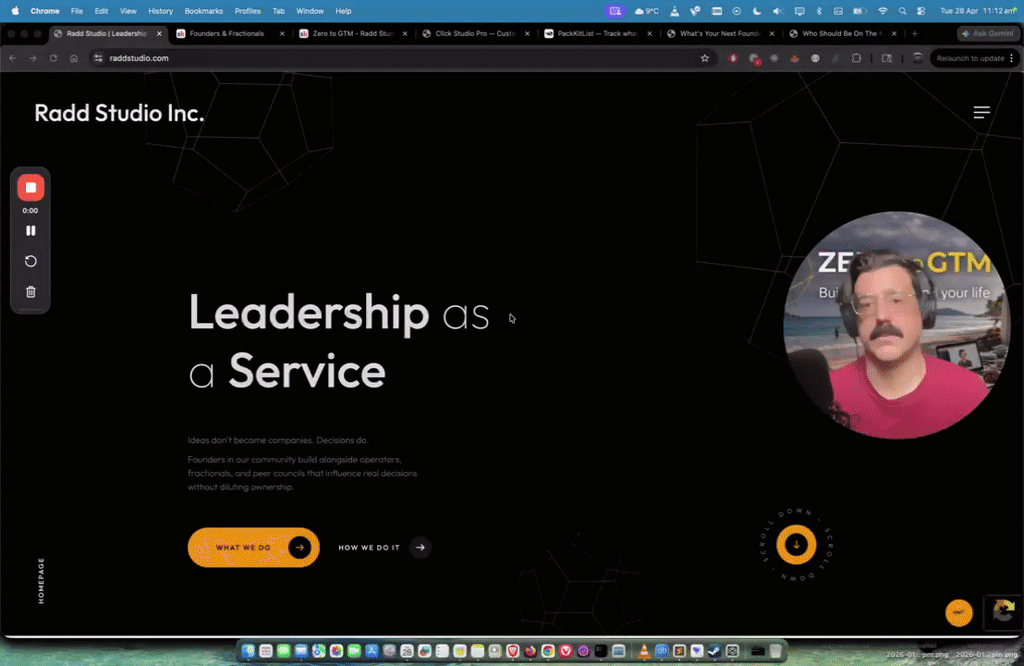Open the History menu
1024x666 pixels.
click(x=161, y=11)
